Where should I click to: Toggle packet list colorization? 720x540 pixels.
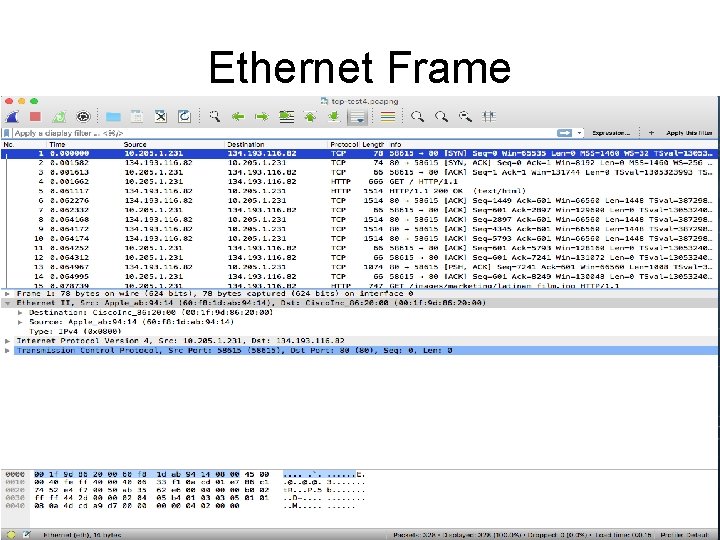coord(388,117)
